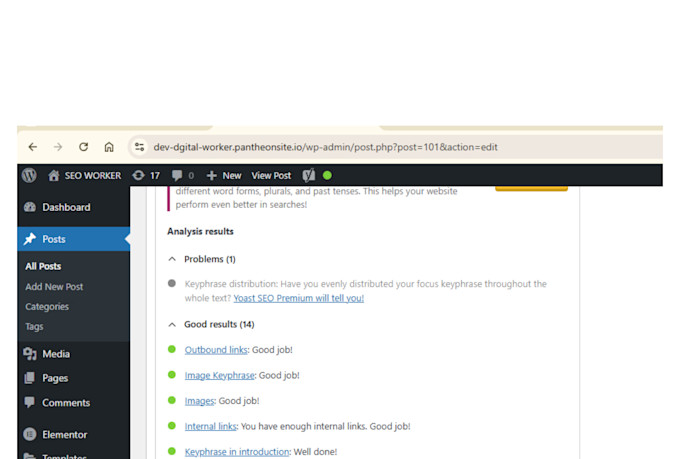680x459 pixels.
Task: Open the browser home icon
Action: [109, 147]
